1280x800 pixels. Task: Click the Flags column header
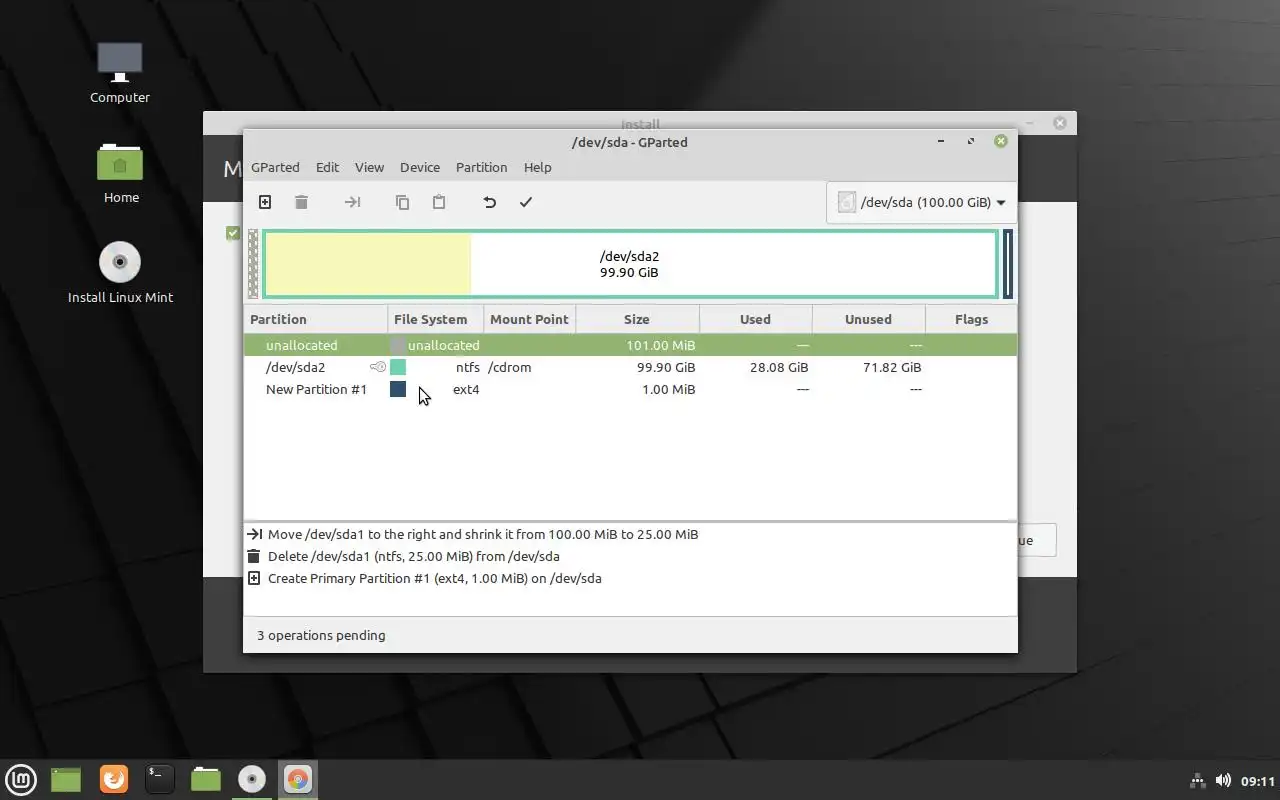pos(971,319)
